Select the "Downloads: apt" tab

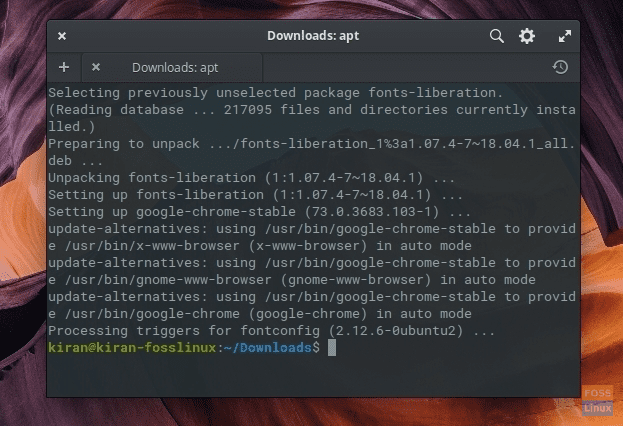tap(172, 68)
